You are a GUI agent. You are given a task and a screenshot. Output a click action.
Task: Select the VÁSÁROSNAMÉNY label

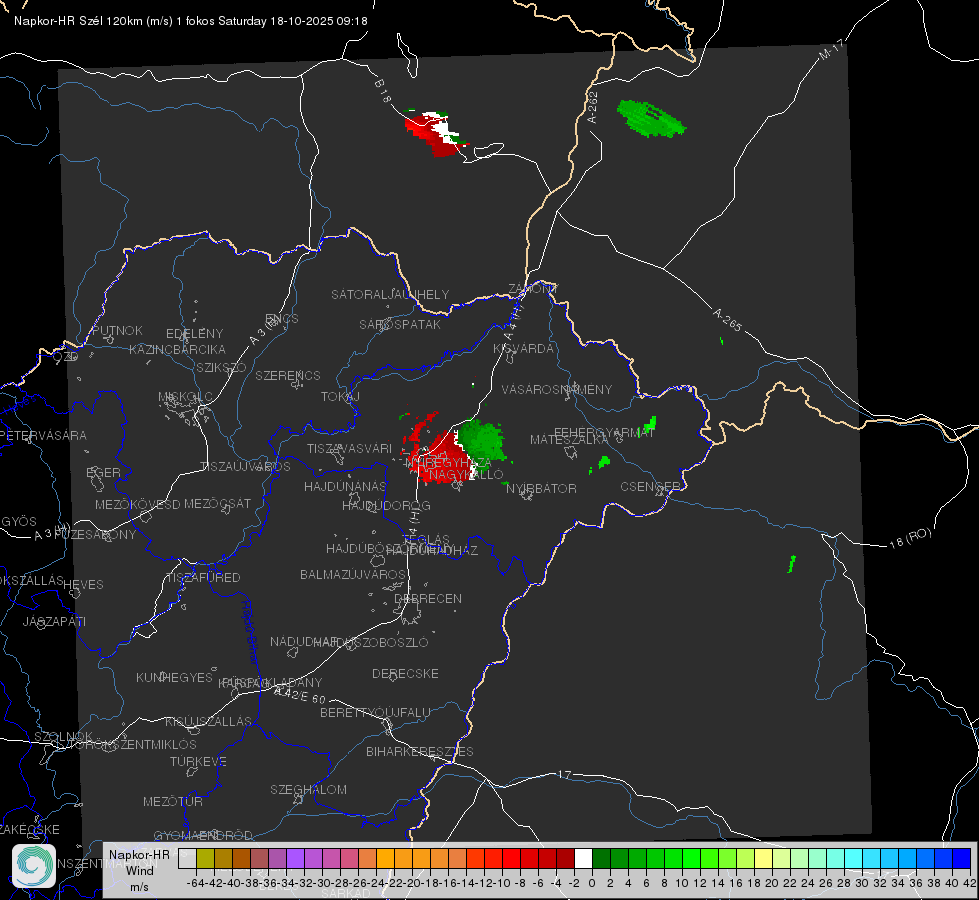[x=557, y=389]
